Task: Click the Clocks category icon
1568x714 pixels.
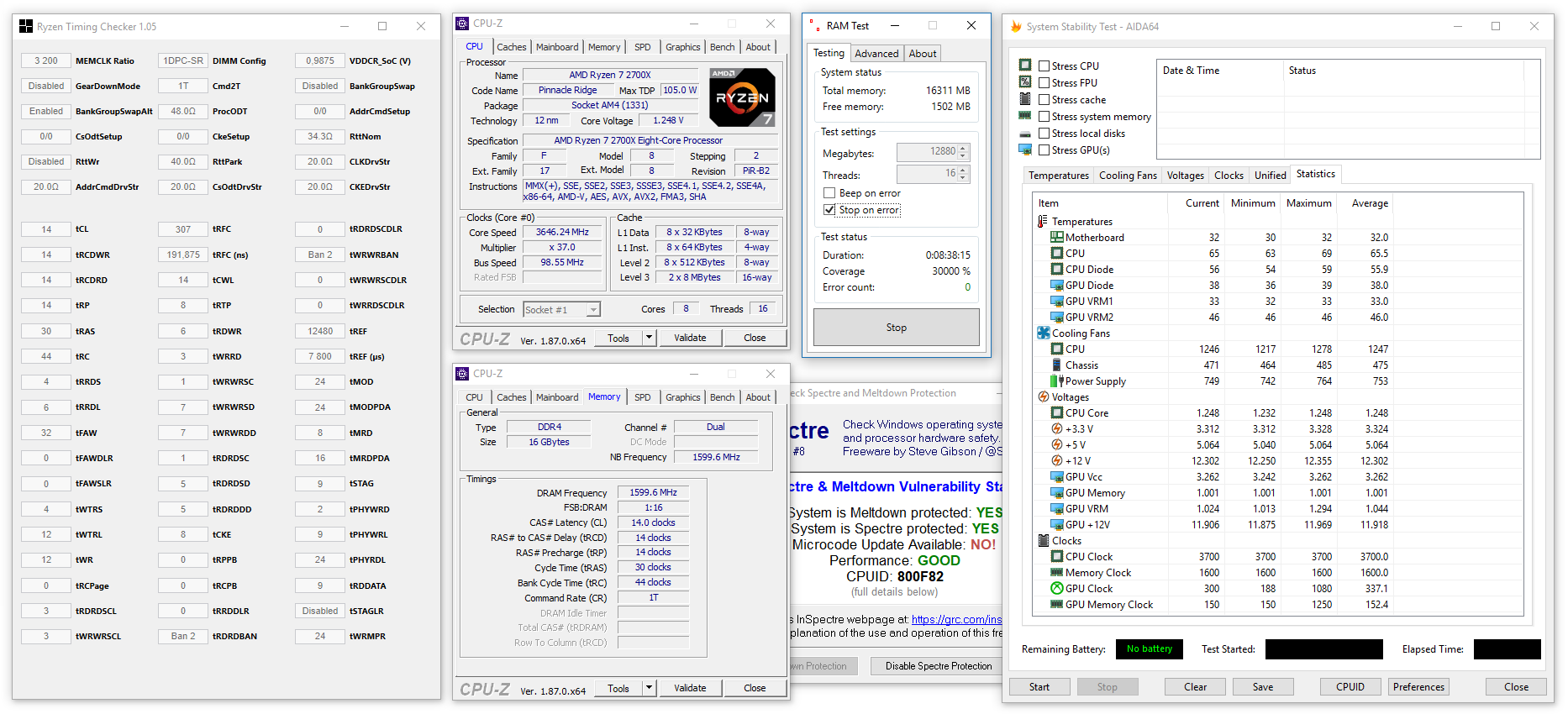Action: pos(1044,541)
